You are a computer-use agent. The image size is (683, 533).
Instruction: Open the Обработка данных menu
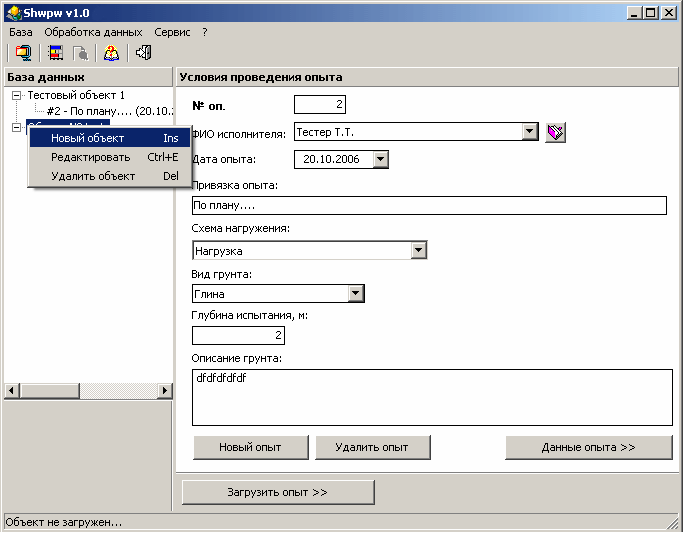coord(93,32)
